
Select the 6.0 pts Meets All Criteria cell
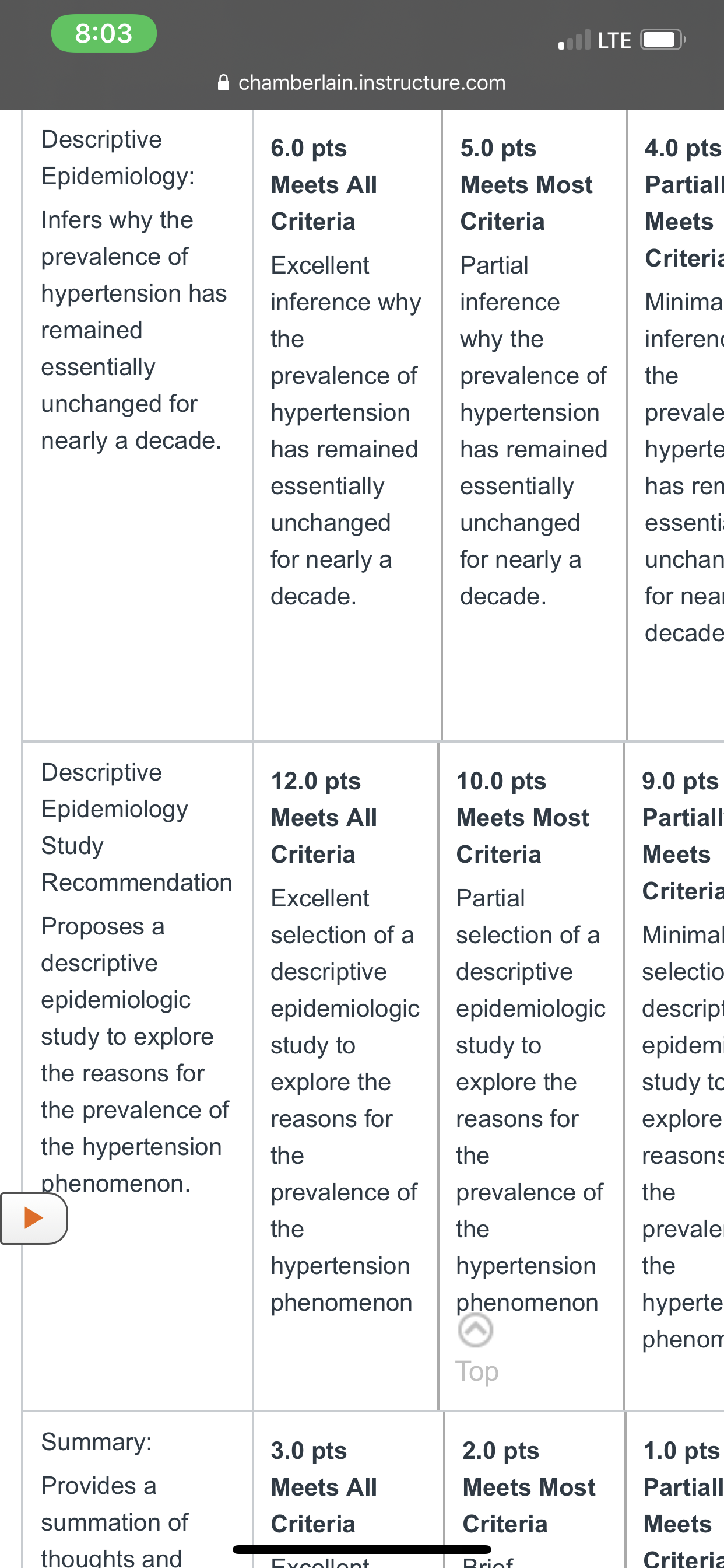coord(347,425)
